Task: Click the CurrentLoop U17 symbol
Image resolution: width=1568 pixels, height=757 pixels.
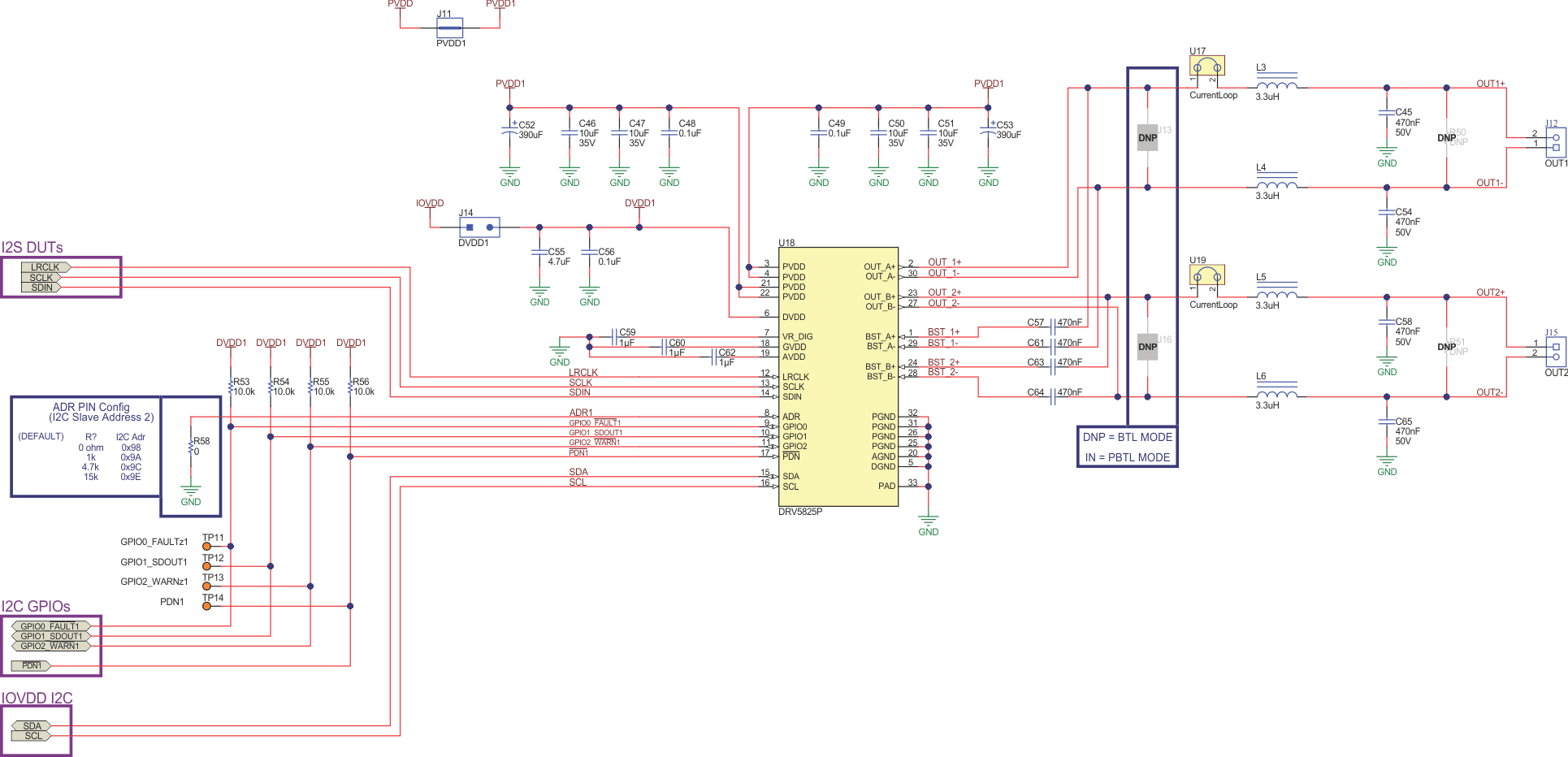Action: tap(1208, 67)
